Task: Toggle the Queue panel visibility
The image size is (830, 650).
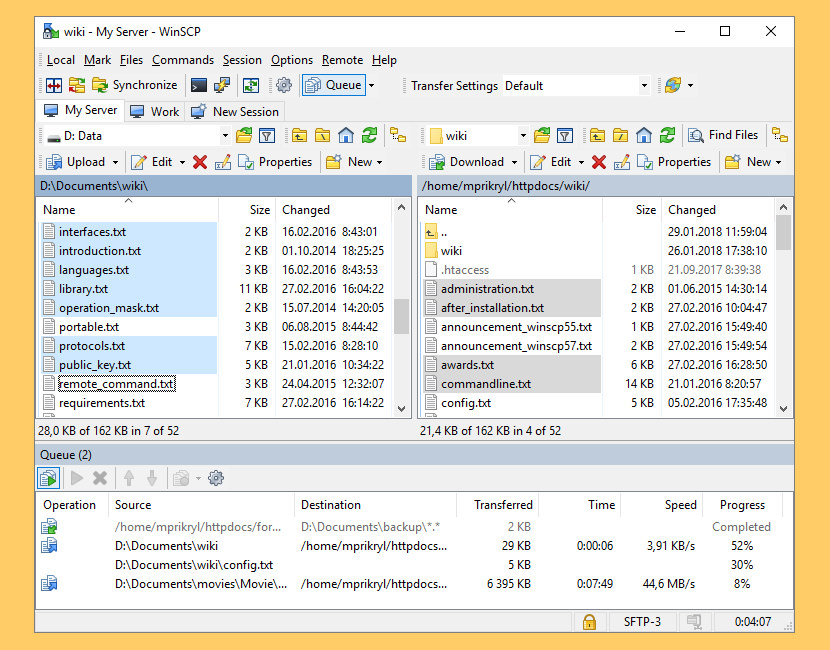Action: (x=335, y=86)
